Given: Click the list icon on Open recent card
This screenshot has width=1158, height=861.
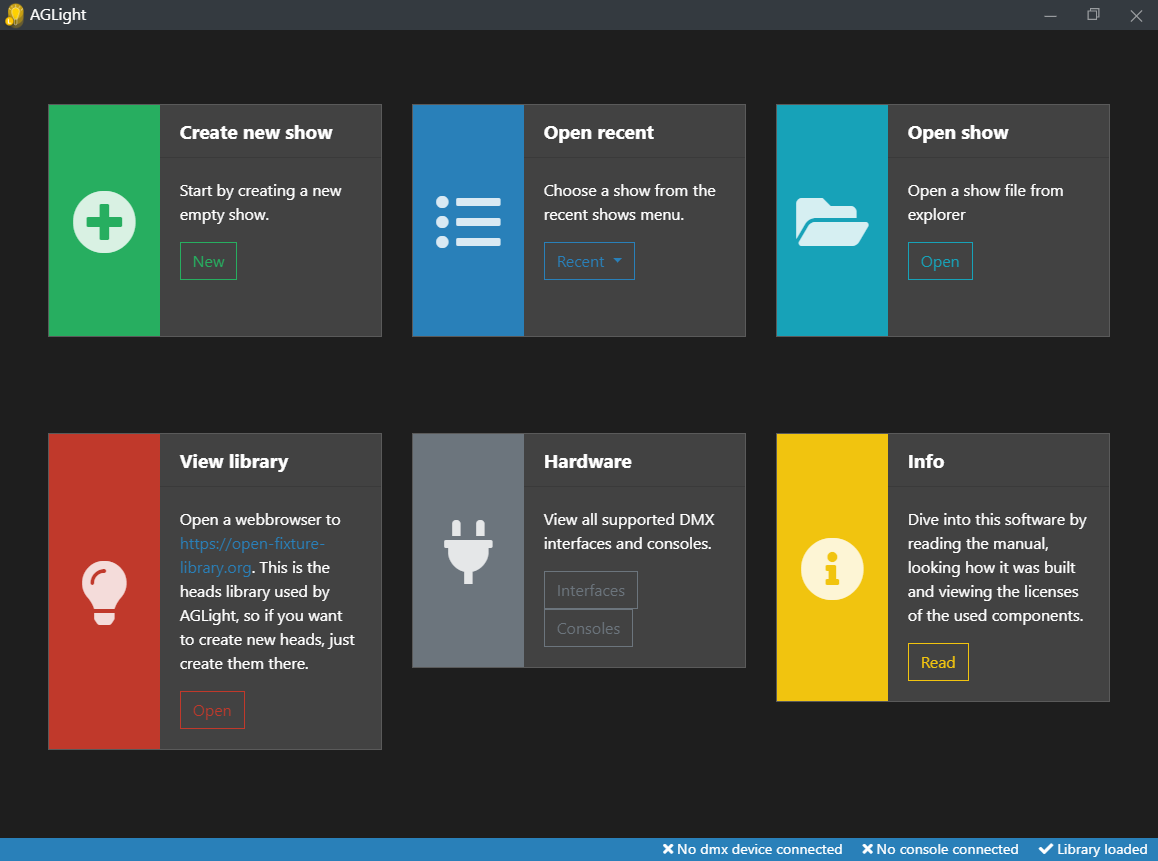Looking at the screenshot, I should click(x=468, y=222).
